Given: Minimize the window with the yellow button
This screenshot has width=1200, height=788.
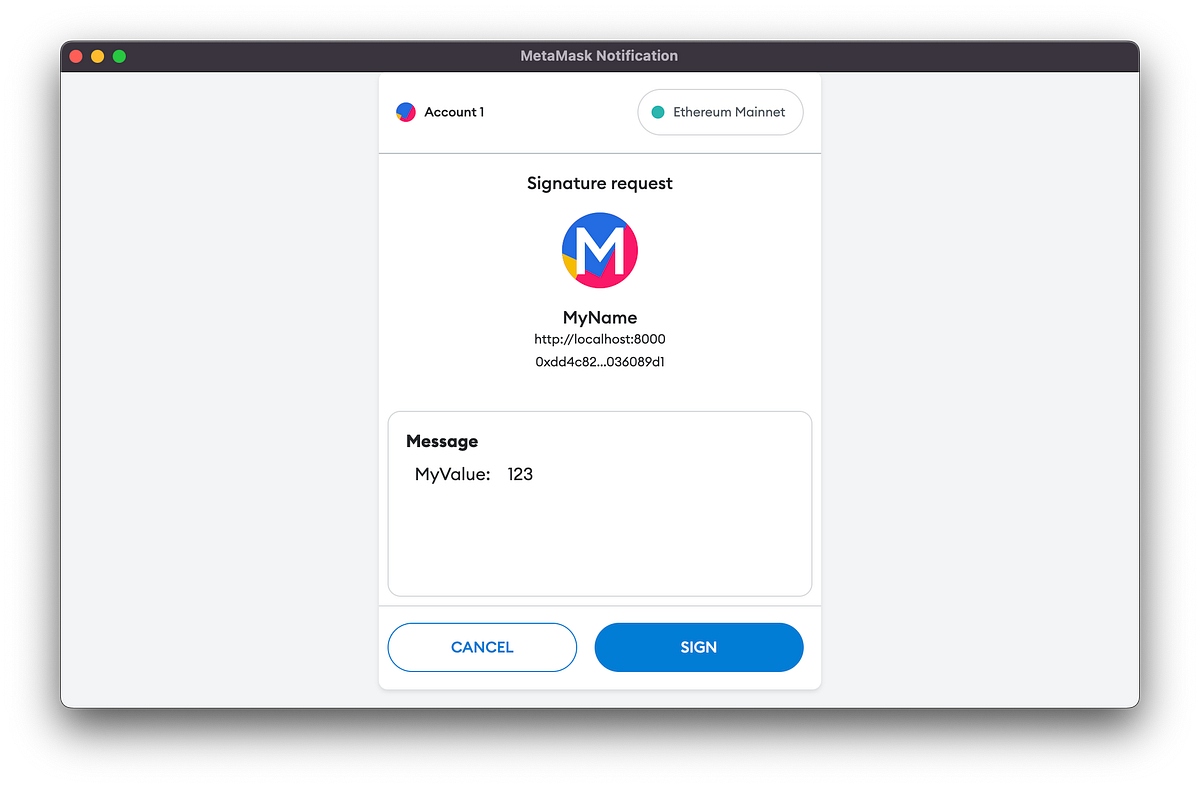Looking at the screenshot, I should pyautogui.click(x=97, y=56).
